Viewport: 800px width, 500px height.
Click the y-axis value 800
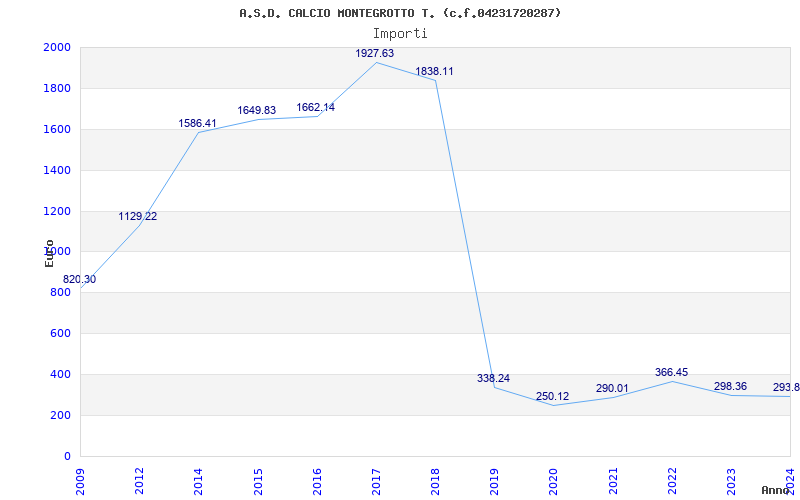60,293
